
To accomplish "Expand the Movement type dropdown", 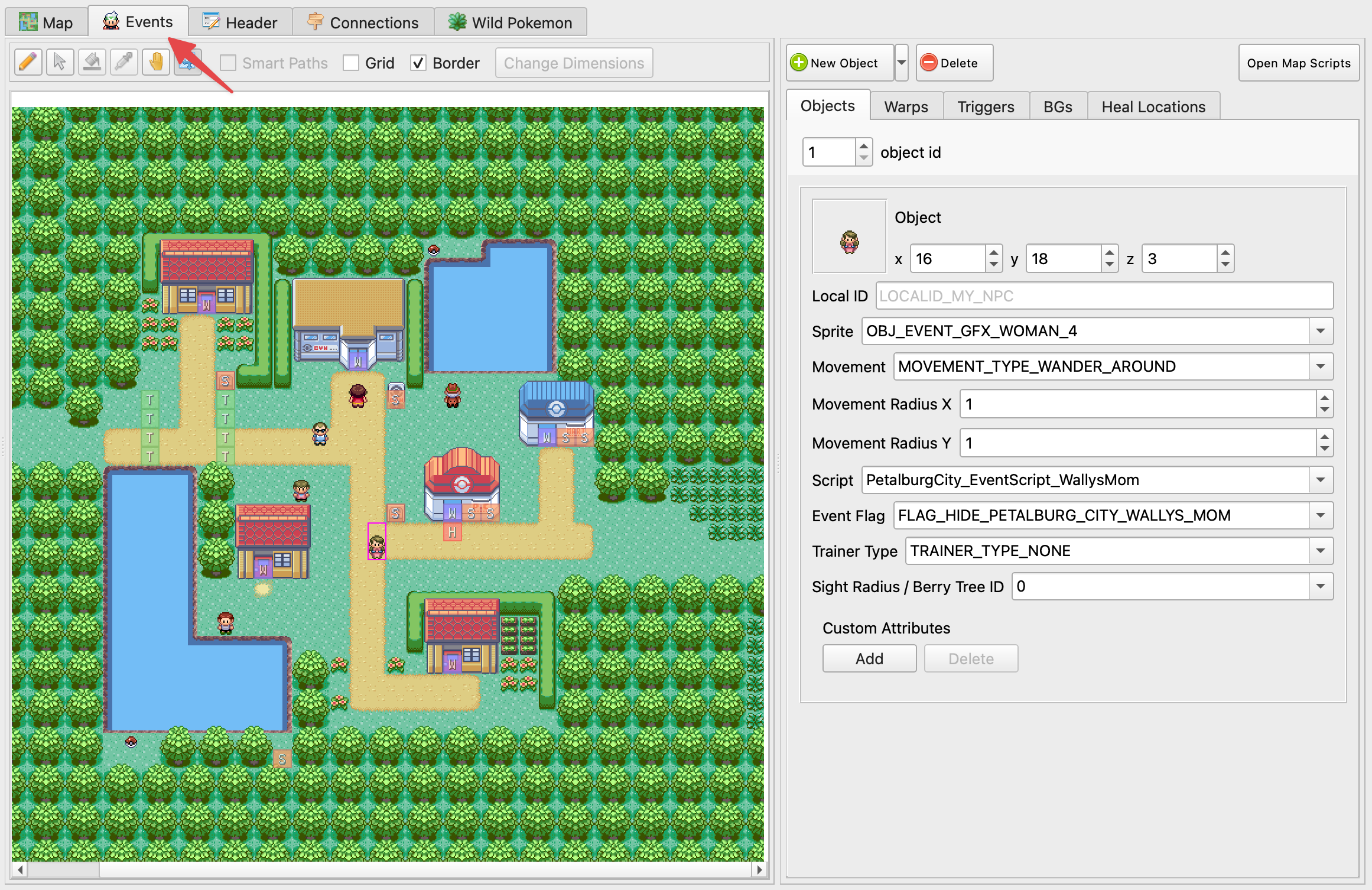I will click(1321, 366).
